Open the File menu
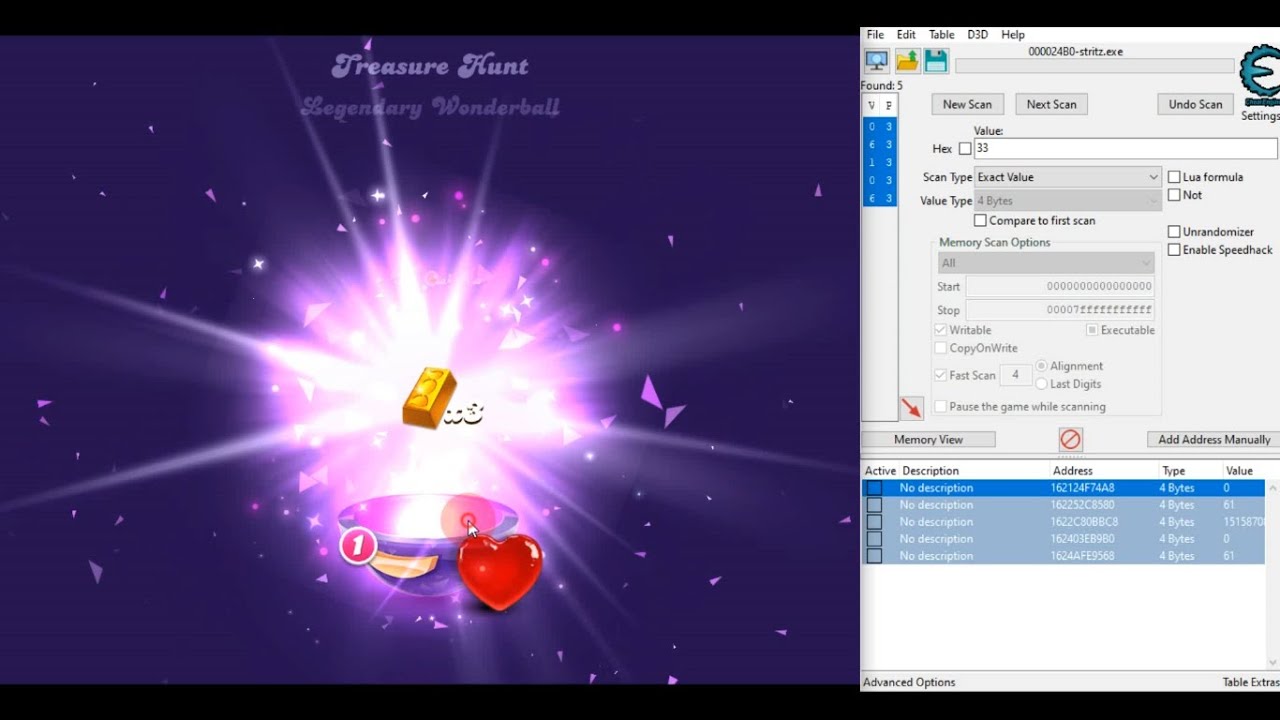The image size is (1280, 720). pos(875,34)
